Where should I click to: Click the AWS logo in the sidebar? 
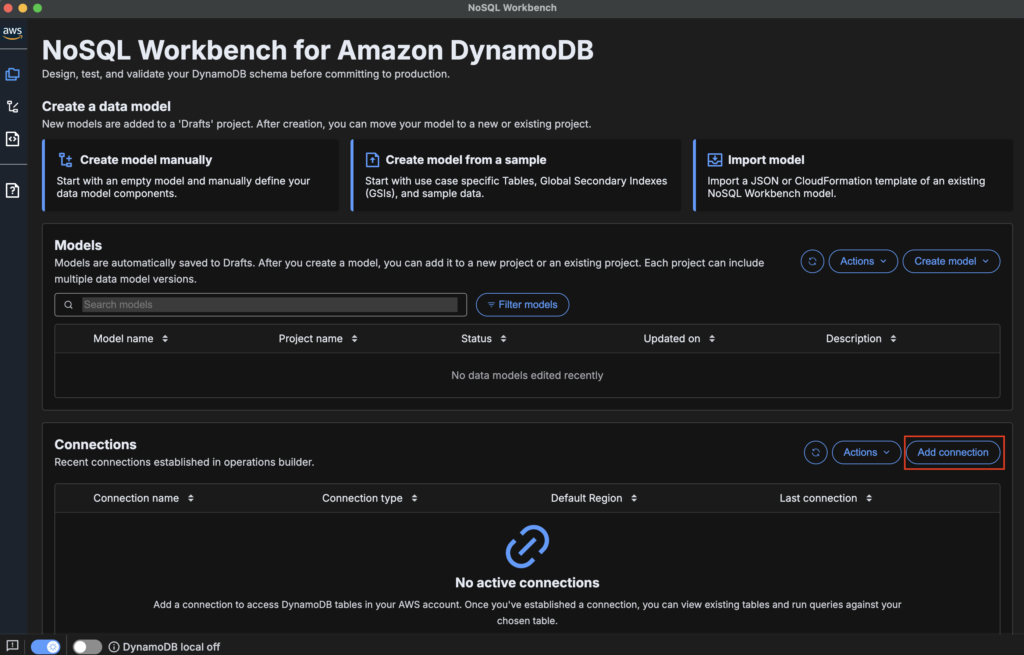click(x=13, y=32)
